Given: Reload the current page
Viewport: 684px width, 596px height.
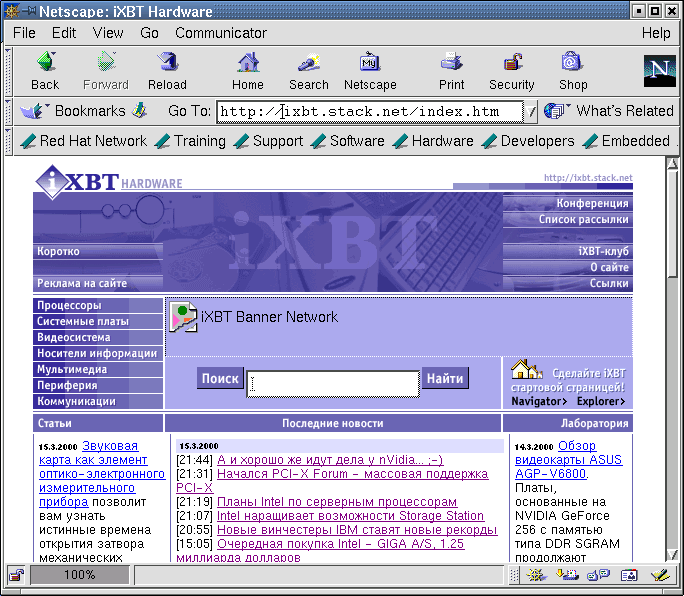Looking at the screenshot, I should pyautogui.click(x=167, y=71).
